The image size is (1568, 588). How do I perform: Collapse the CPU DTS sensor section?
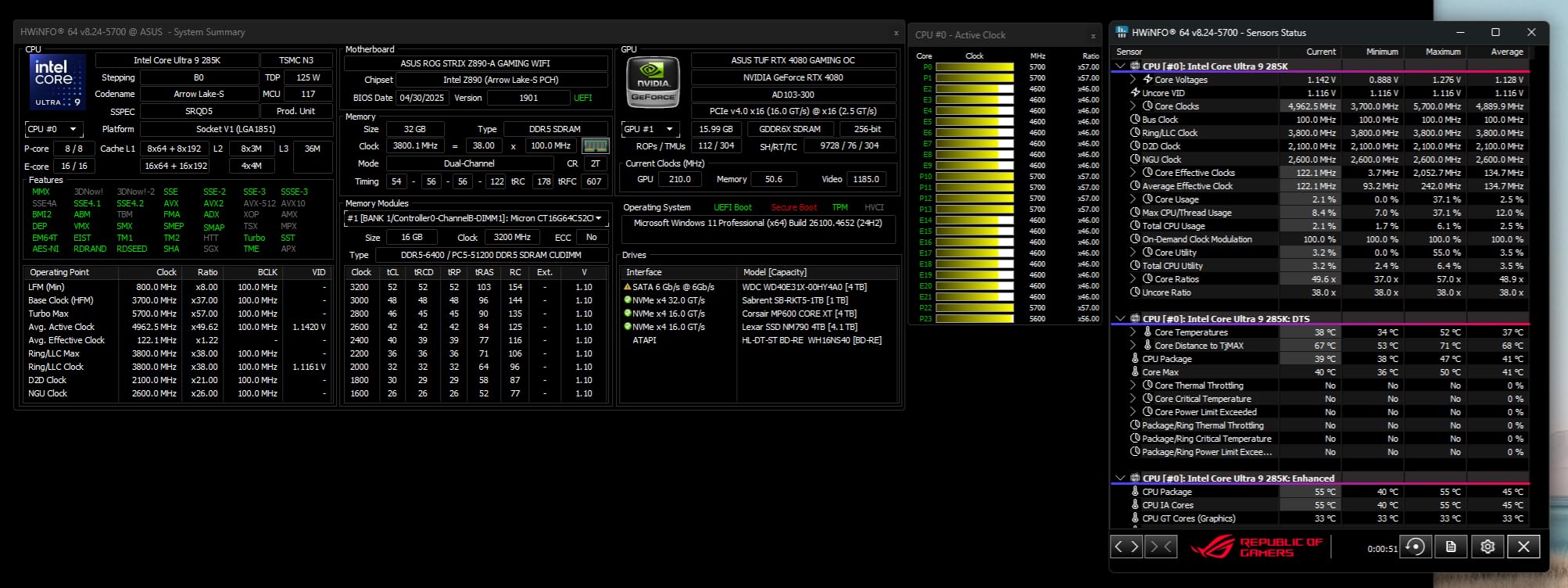click(x=1120, y=319)
